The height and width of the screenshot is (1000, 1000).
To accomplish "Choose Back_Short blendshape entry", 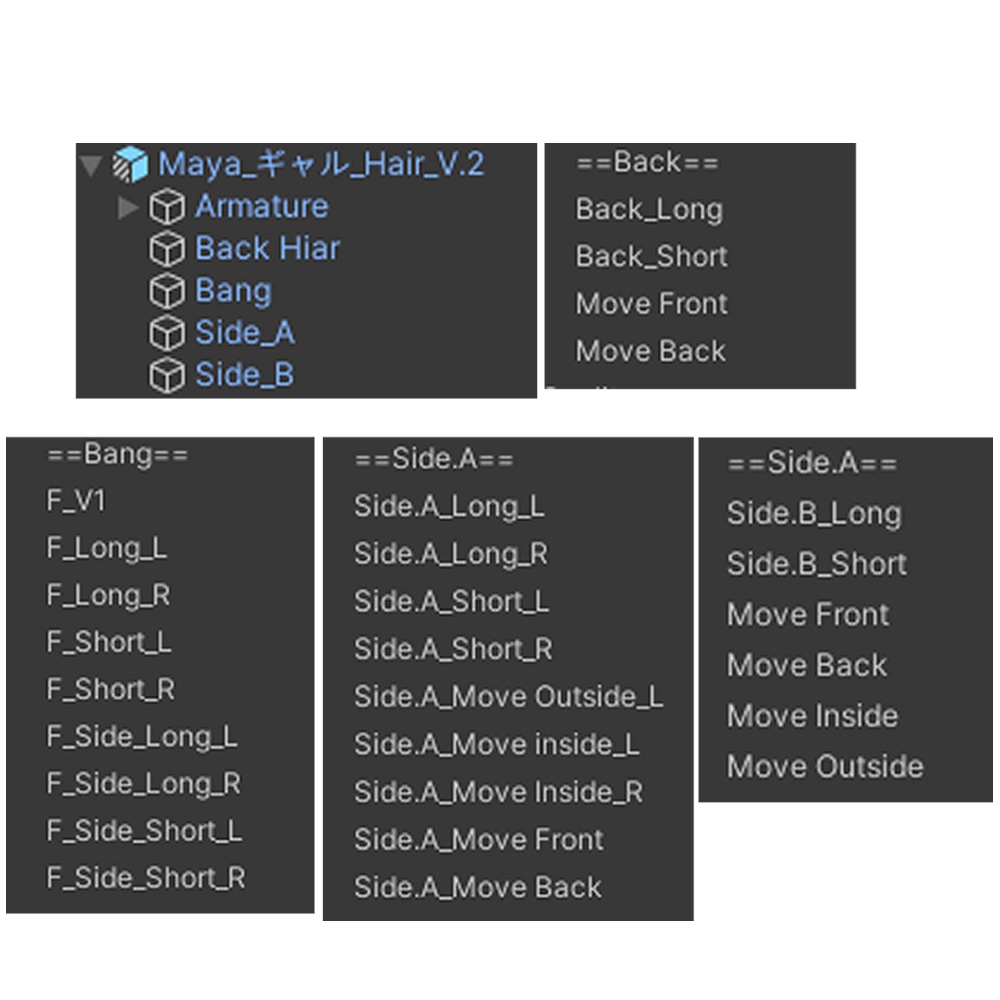I will click(651, 256).
